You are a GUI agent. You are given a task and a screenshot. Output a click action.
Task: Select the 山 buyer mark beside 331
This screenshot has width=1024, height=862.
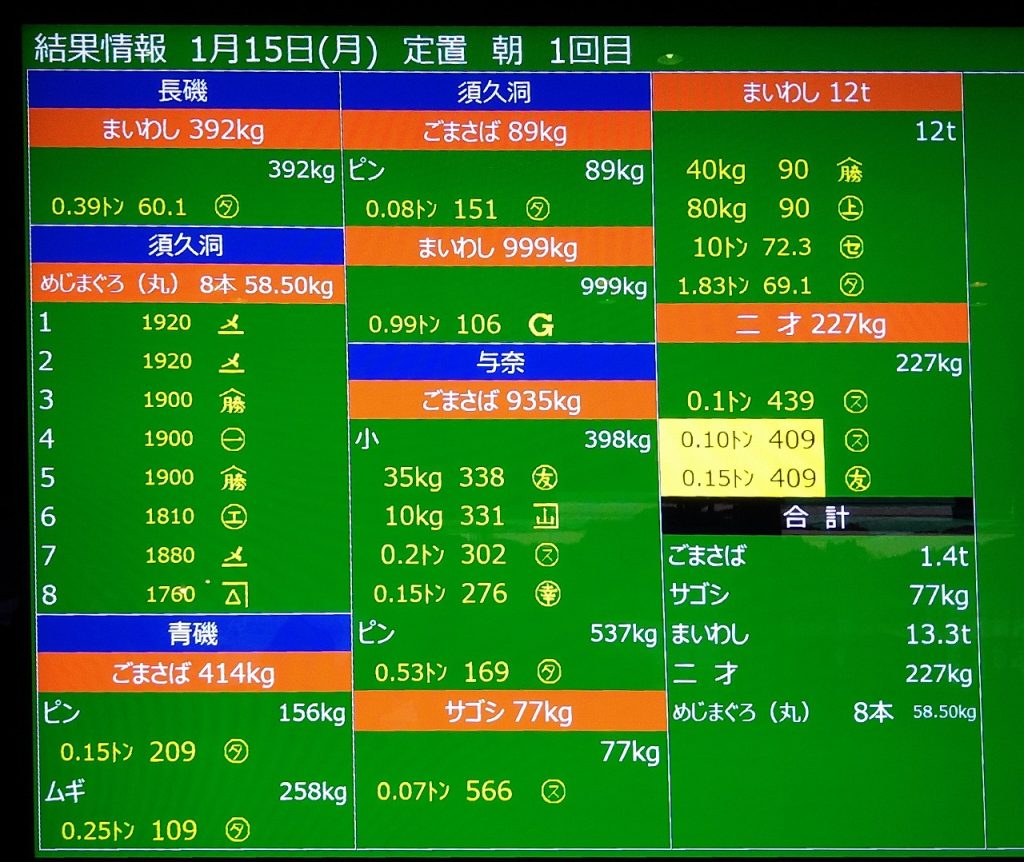546,516
